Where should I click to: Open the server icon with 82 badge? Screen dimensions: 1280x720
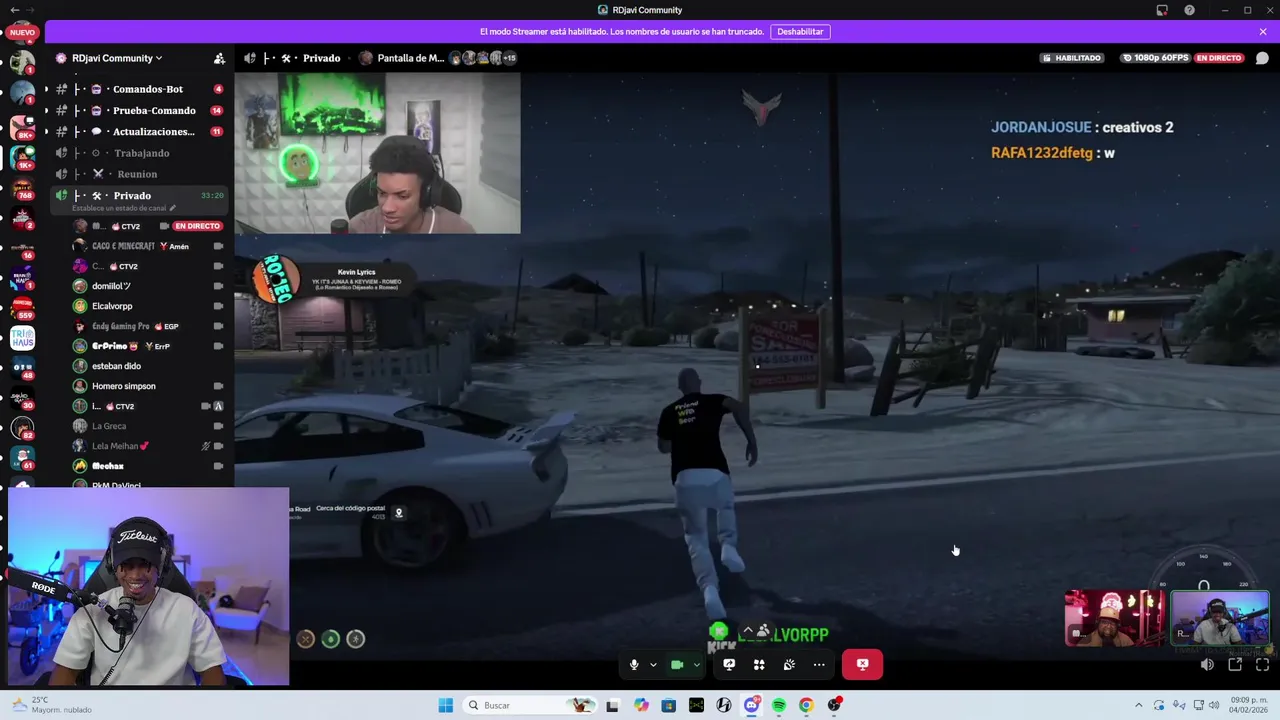point(22,428)
